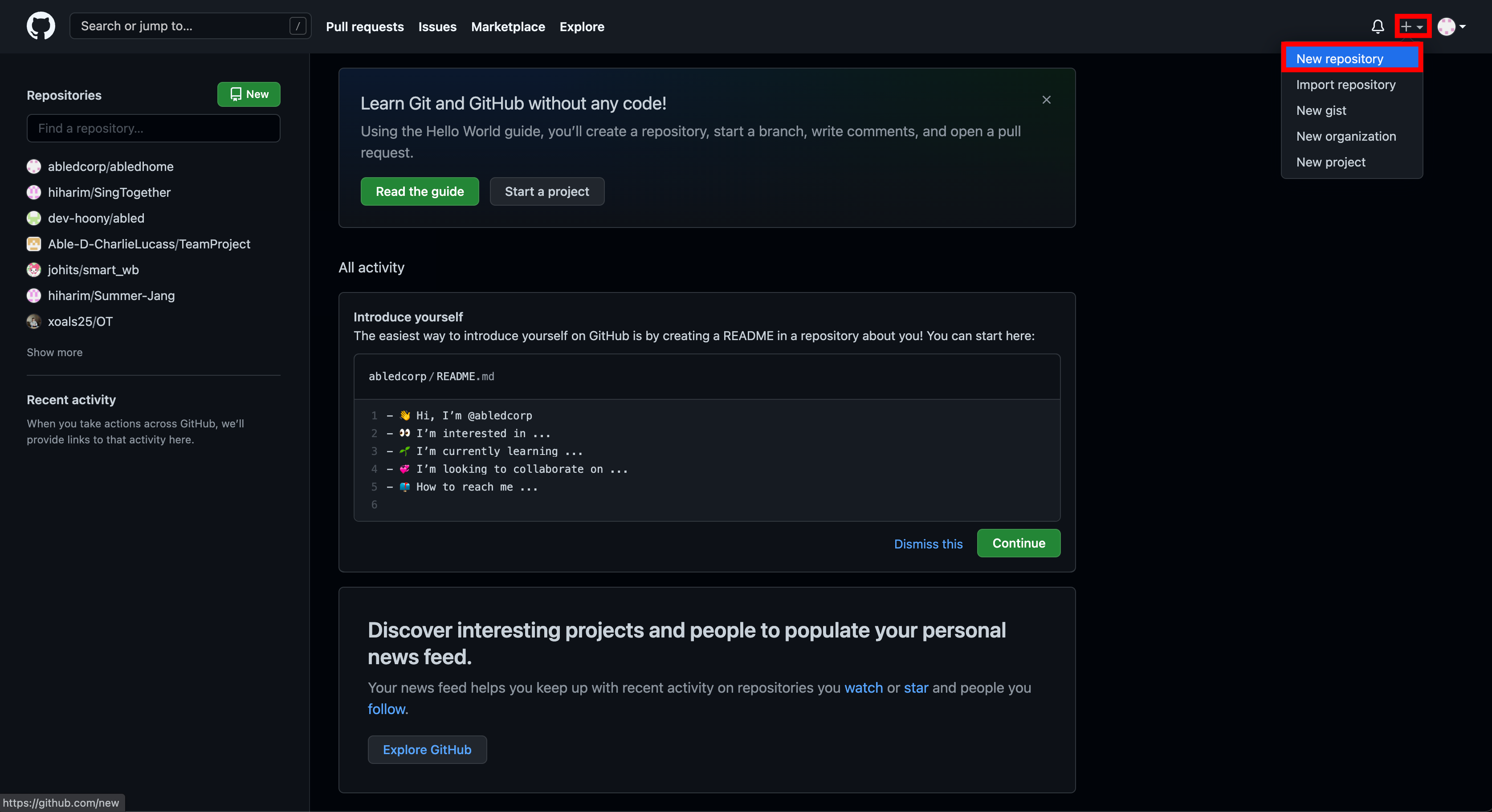Open Pull requests in the top navigation
This screenshot has width=1492, height=812.
click(364, 27)
